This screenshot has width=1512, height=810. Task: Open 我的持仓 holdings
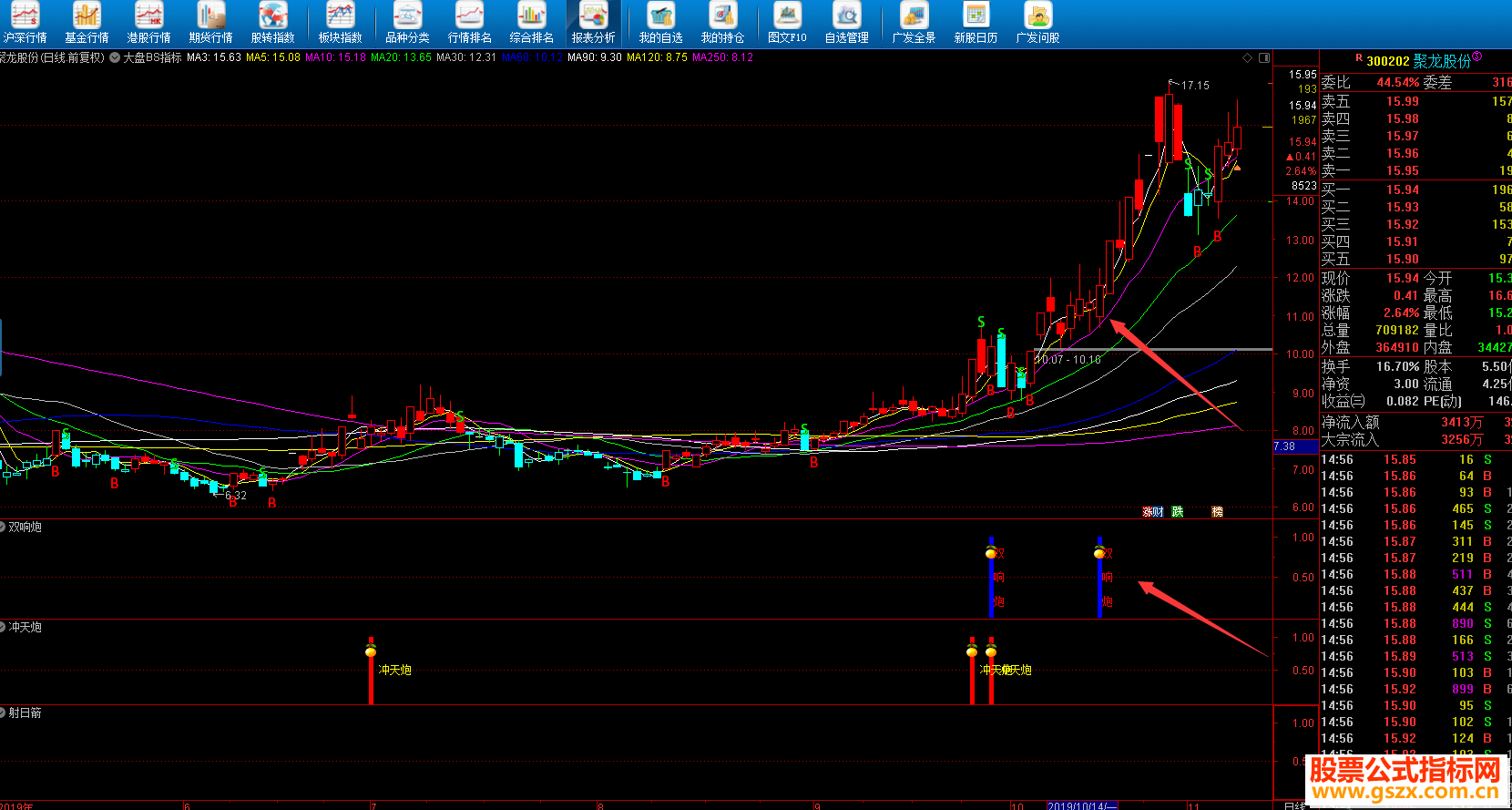click(722, 24)
